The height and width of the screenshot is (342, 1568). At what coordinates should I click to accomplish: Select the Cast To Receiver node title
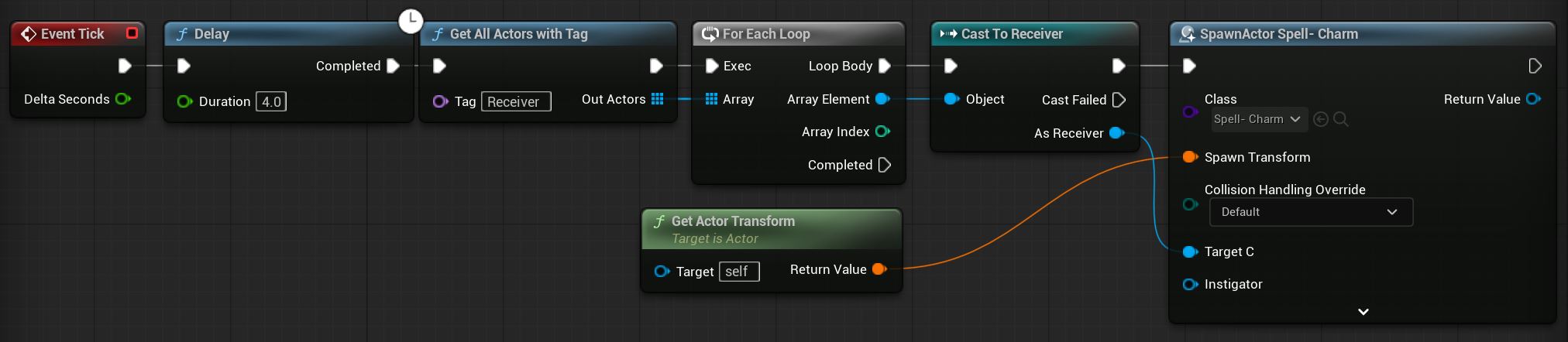pos(1012,34)
